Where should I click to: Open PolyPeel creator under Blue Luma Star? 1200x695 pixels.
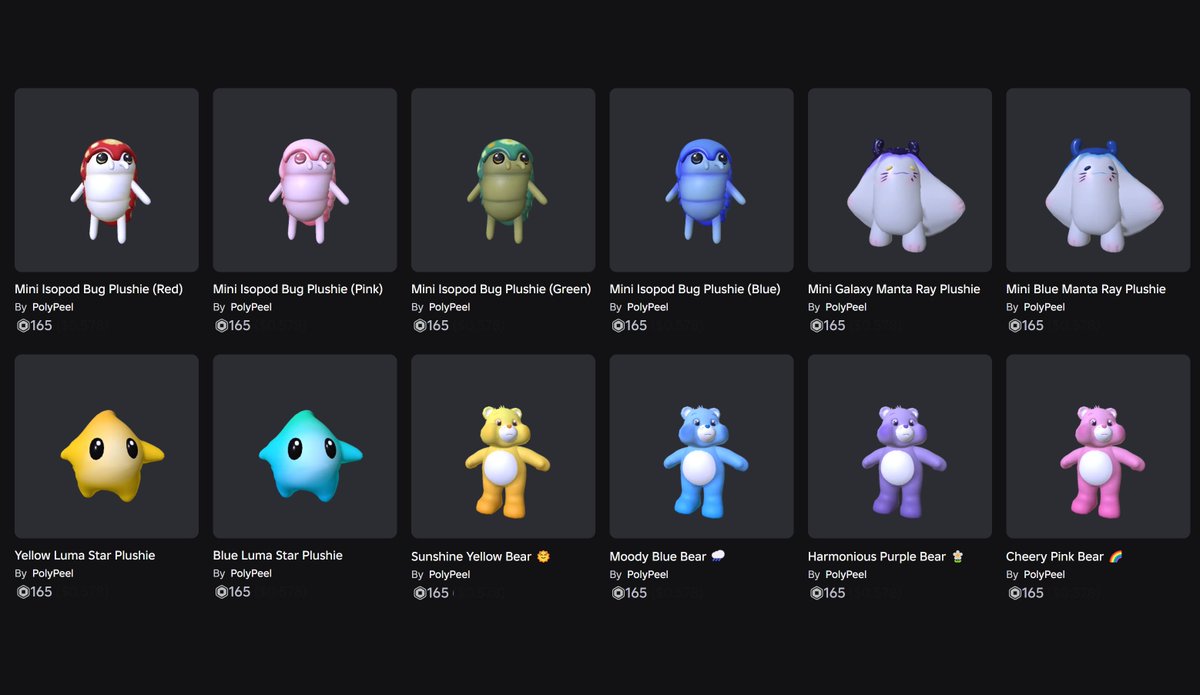click(251, 573)
